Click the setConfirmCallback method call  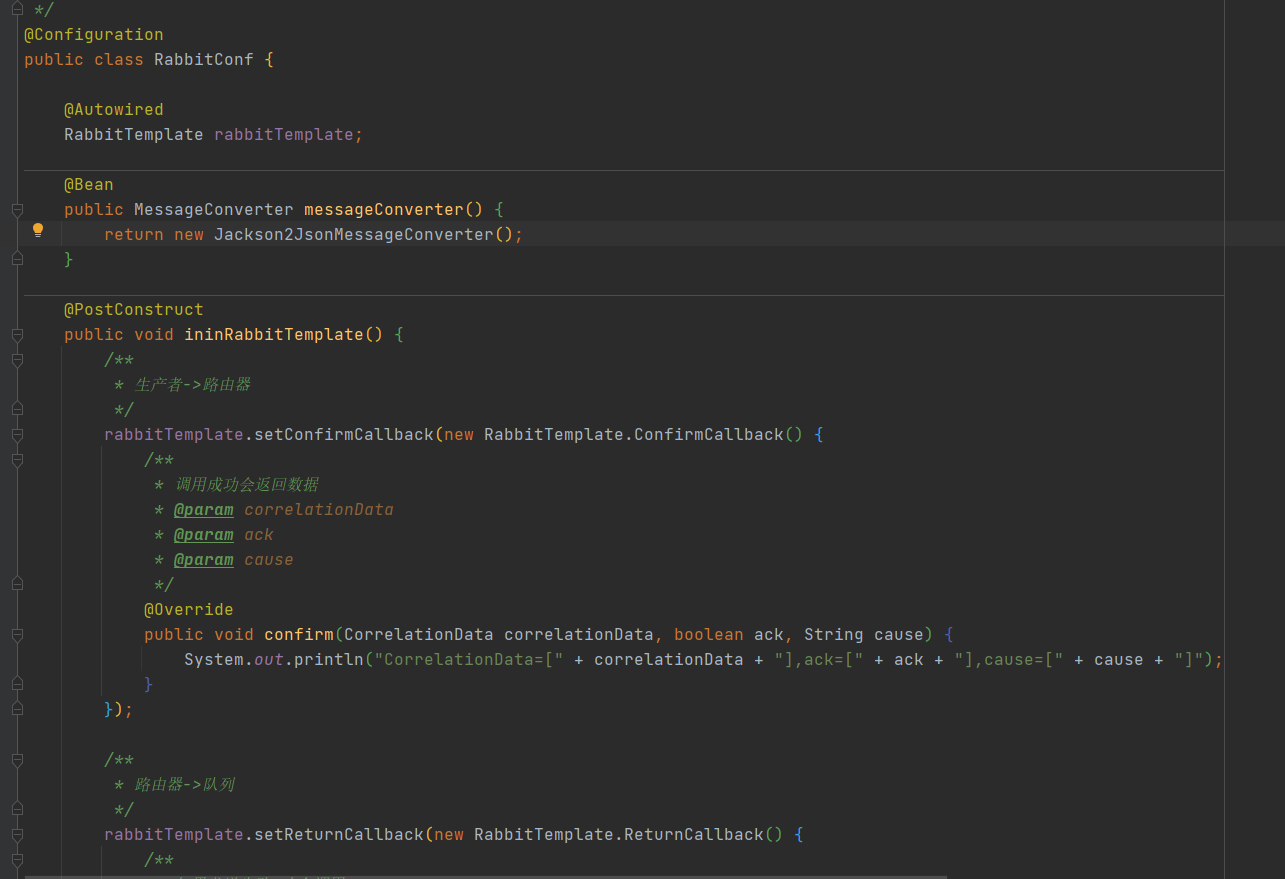coord(344,435)
